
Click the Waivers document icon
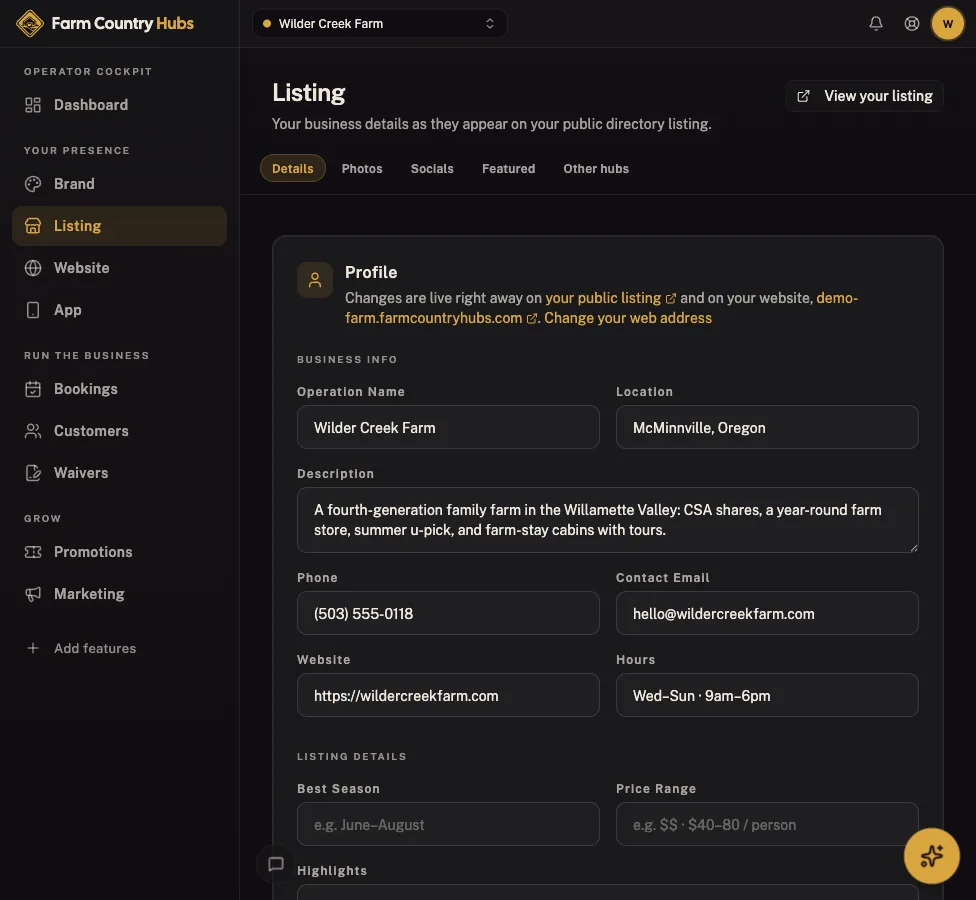point(33,473)
